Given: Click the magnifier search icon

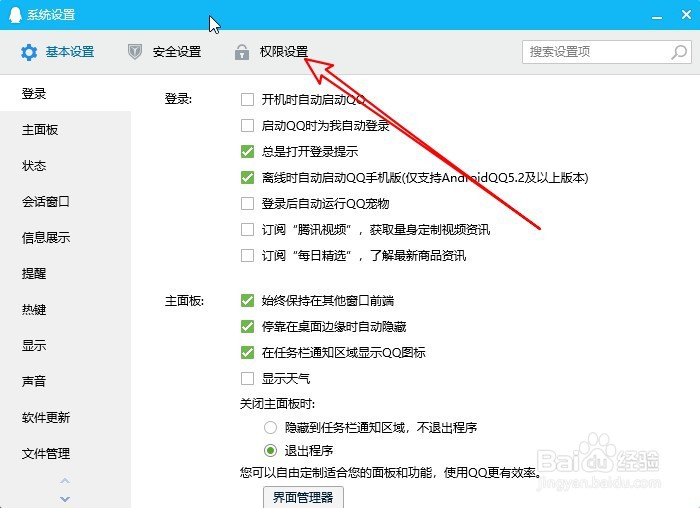Looking at the screenshot, I should pos(679,52).
